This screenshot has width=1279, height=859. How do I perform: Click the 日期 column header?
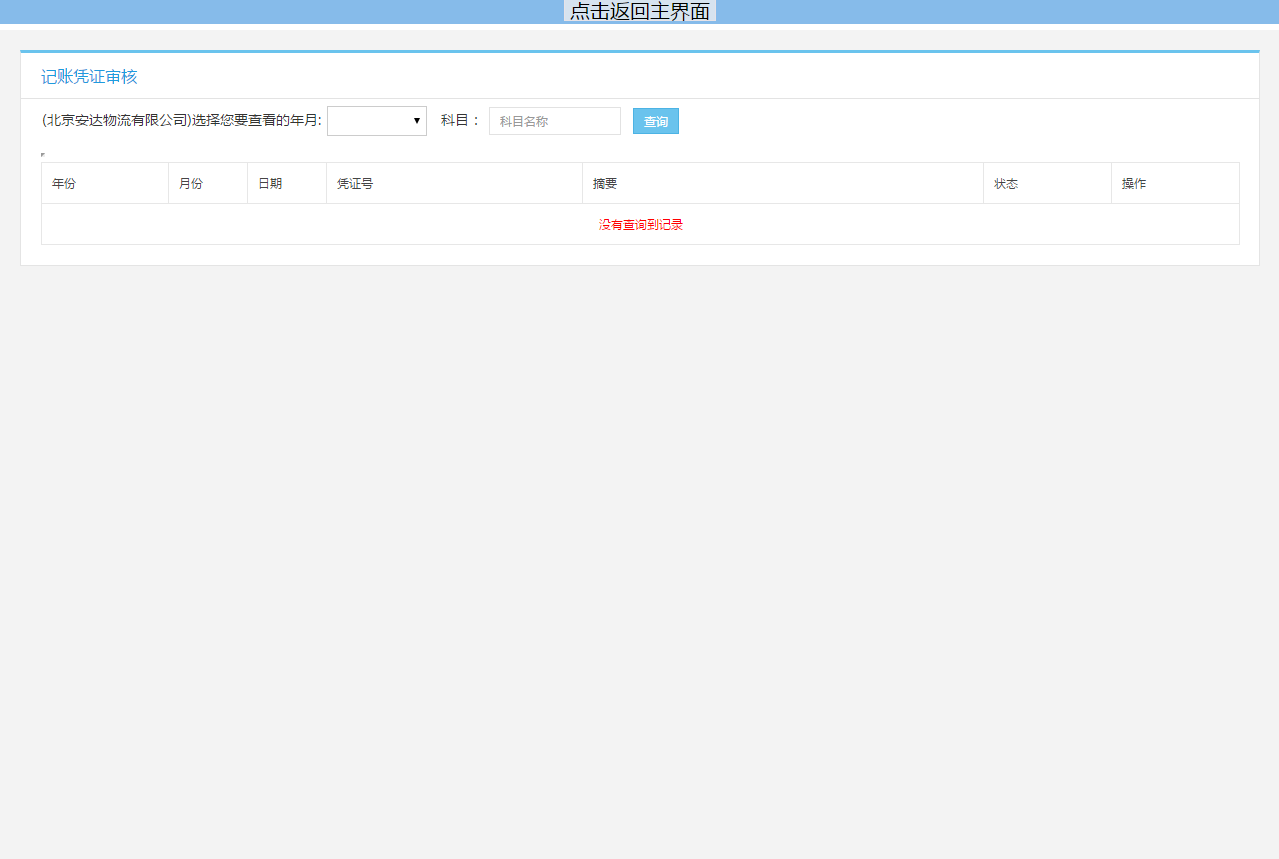click(x=270, y=184)
